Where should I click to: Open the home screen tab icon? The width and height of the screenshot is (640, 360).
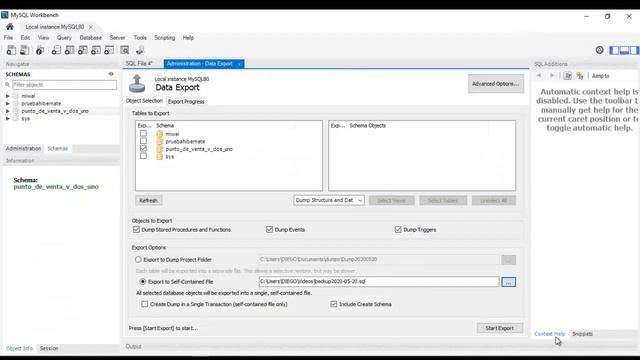[10, 27]
